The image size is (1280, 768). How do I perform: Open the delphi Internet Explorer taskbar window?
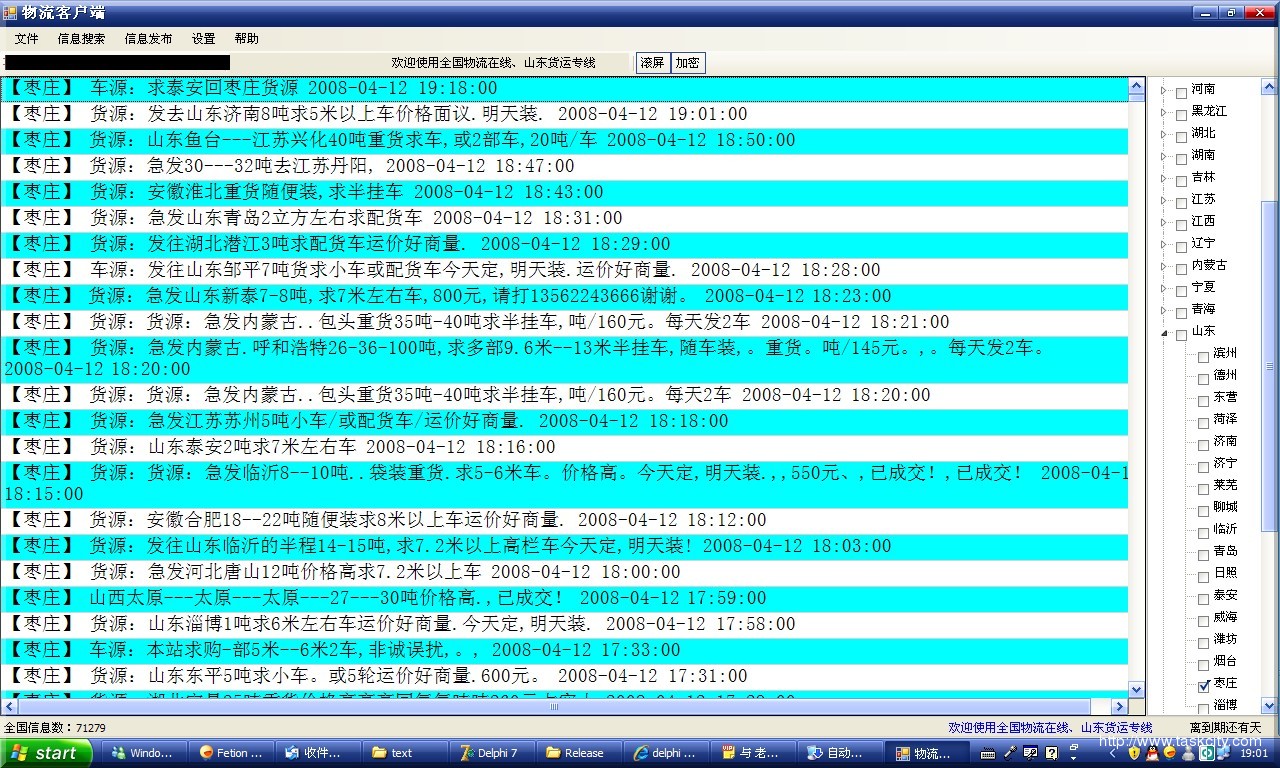[665, 753]
